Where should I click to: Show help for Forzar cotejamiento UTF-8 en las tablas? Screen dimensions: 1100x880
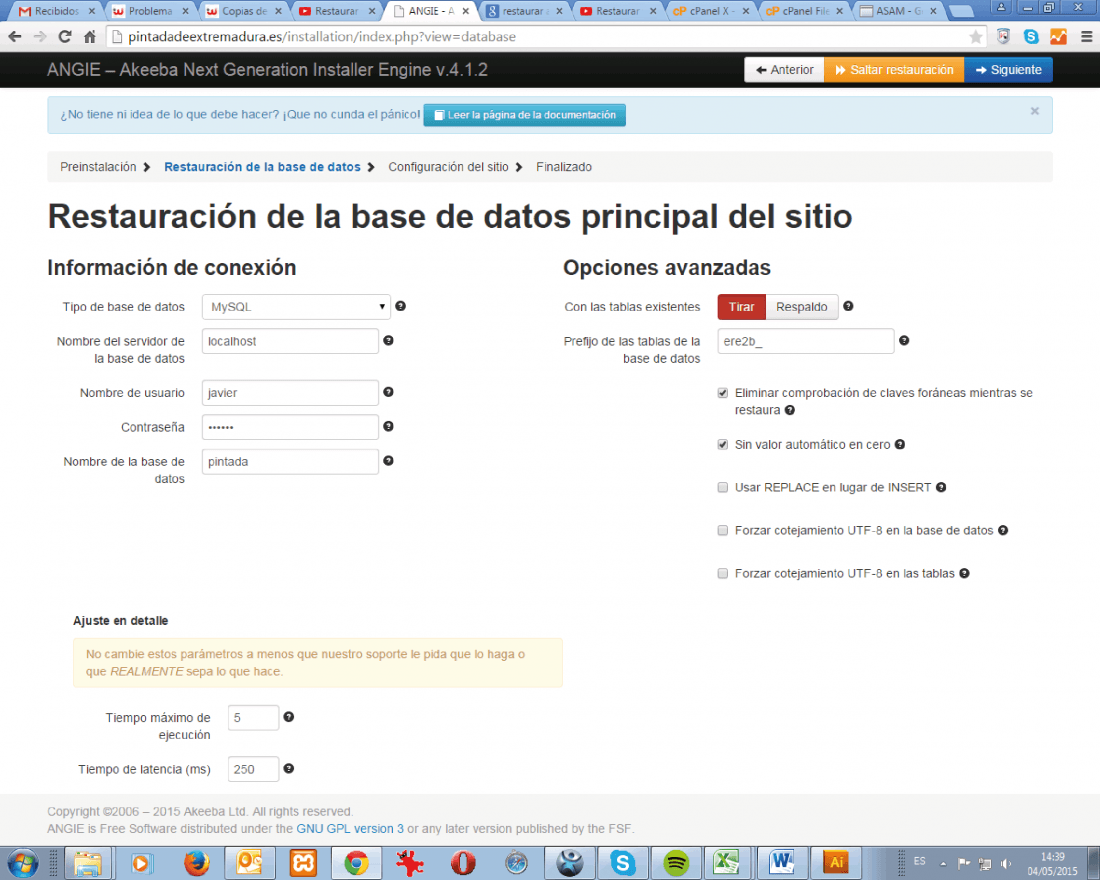965,573
